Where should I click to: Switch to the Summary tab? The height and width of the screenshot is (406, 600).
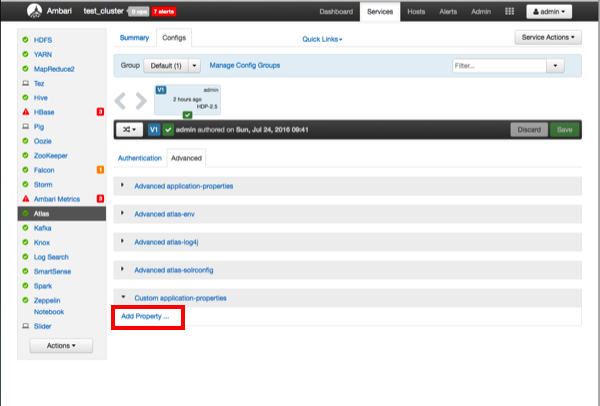(133, 37)
